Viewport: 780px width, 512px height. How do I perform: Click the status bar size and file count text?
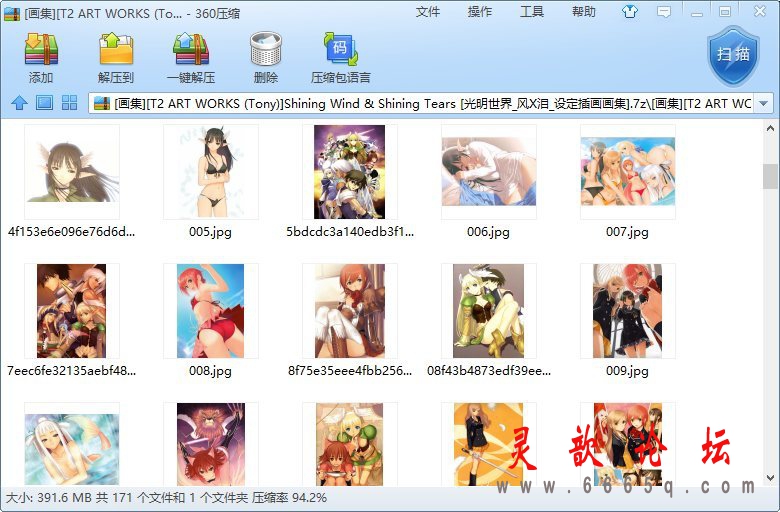[x=166, y=498]
